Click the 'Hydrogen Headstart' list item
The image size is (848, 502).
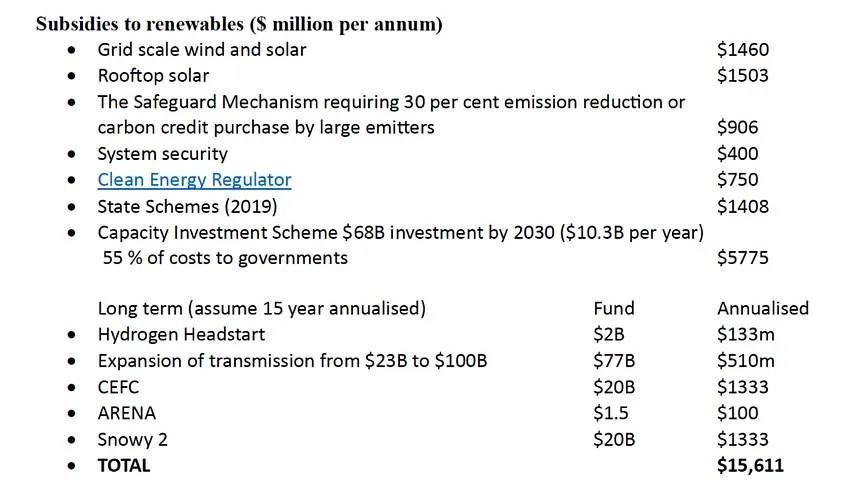click(x=181, y=335)
